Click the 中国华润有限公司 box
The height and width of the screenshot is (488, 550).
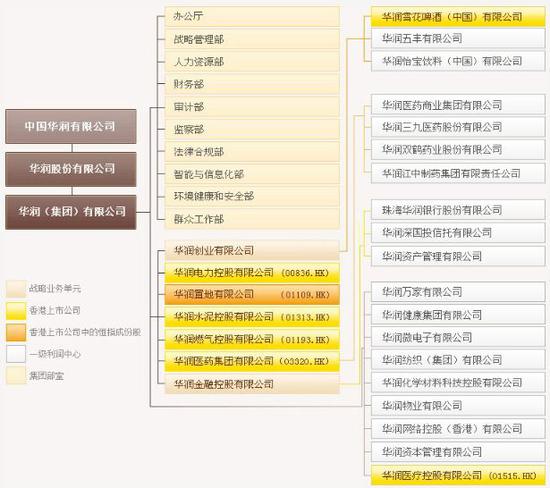(71, 126)
